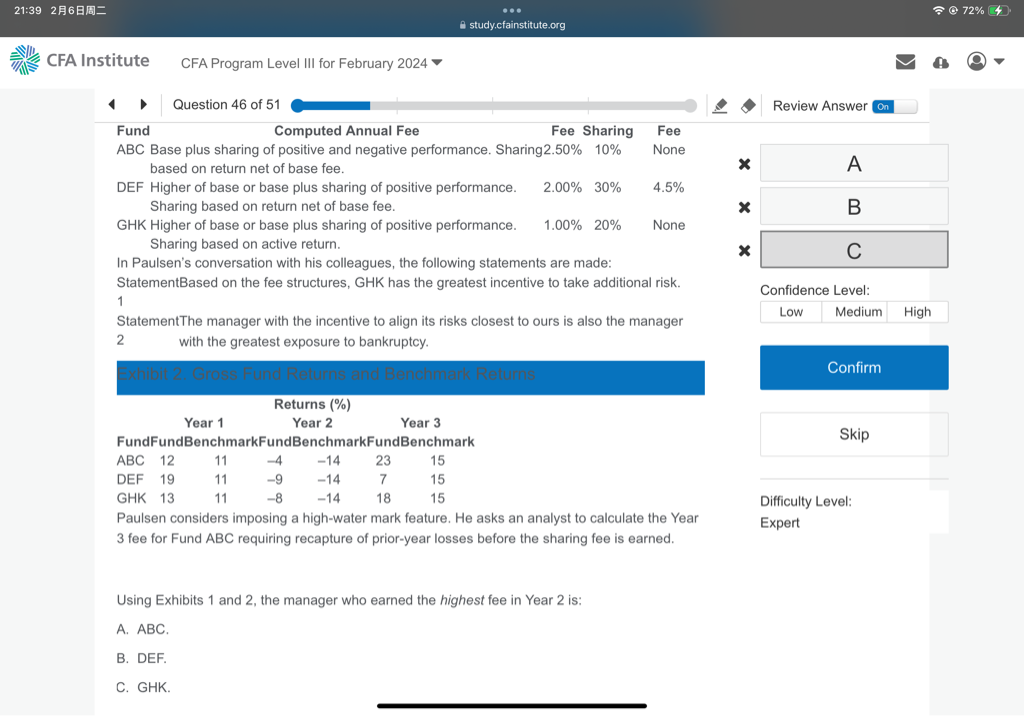1024x716 pixels.
Task: Click the 'Returns (%)' table heading
Action: click(x=312, y=404)
